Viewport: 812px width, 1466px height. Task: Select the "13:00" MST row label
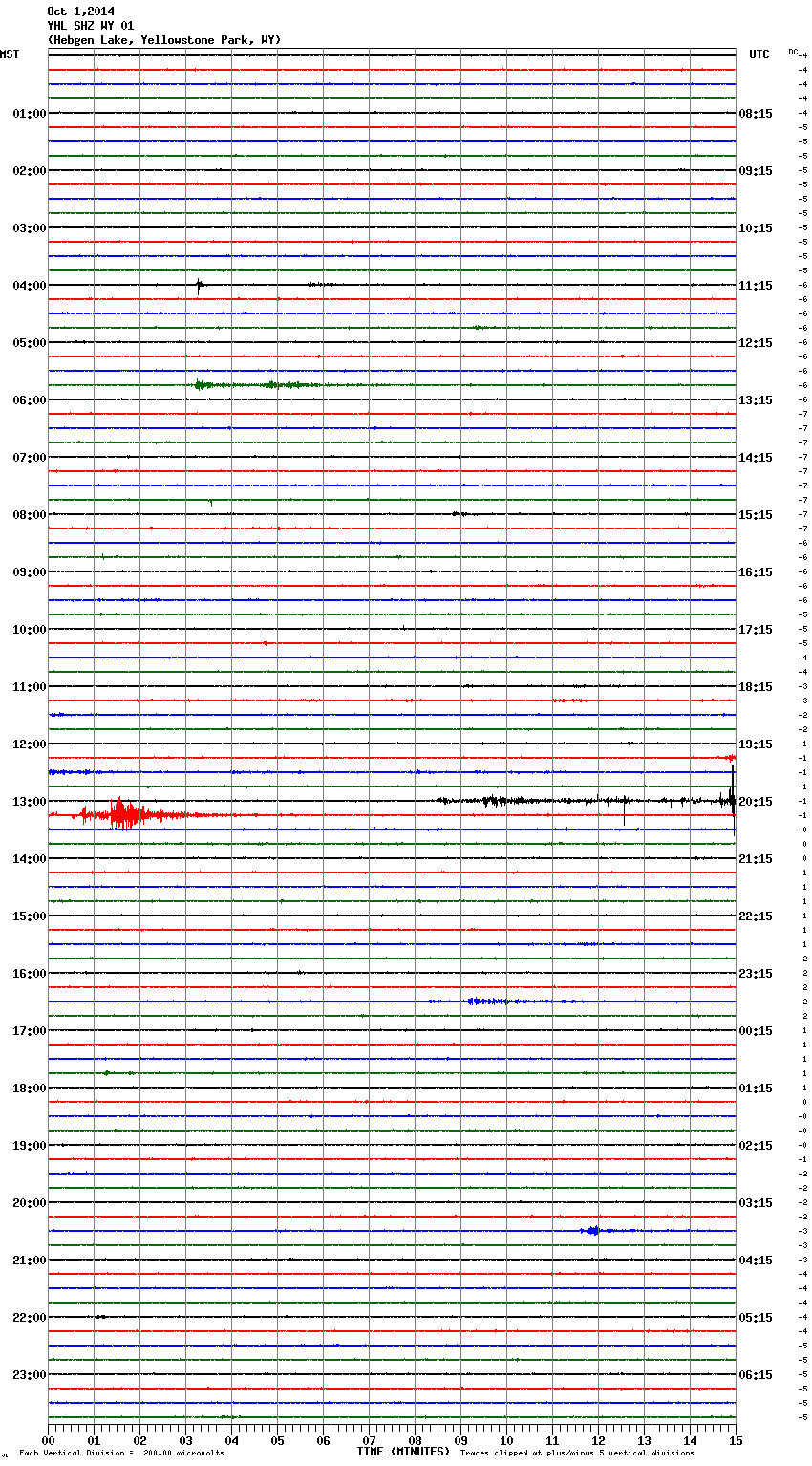[x=30, y=802]
